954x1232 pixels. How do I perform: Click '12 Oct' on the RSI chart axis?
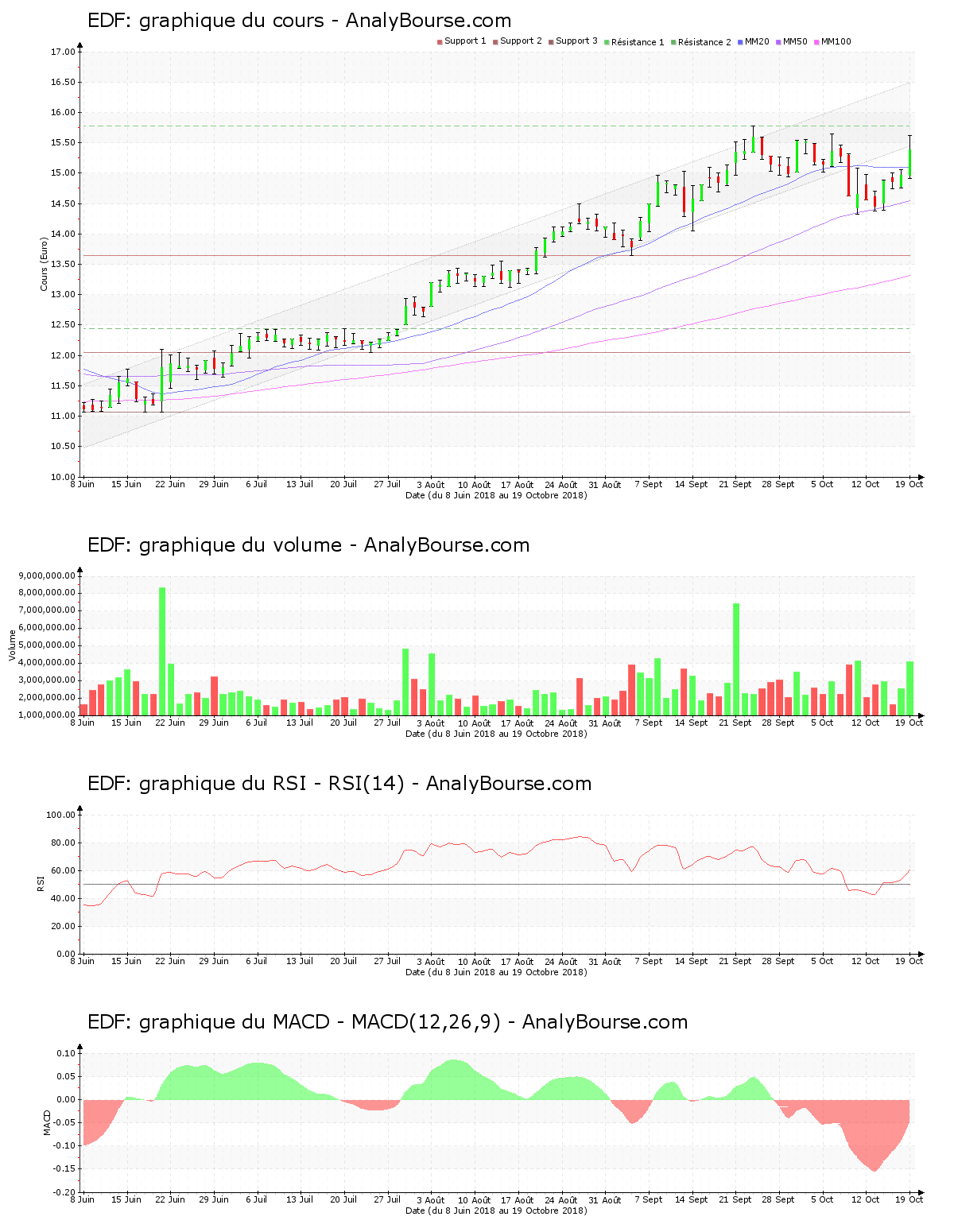(866, 961)
